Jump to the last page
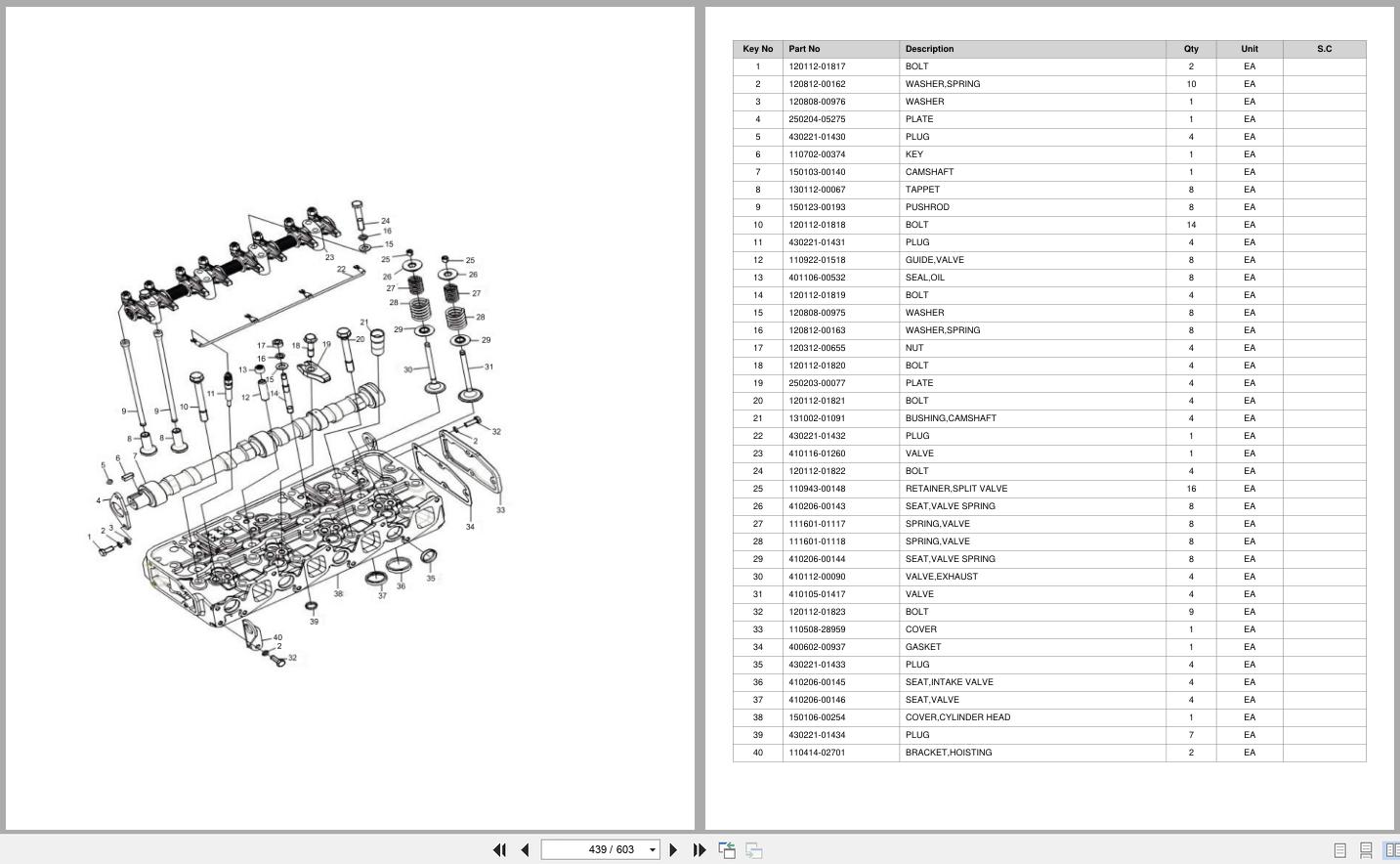The image size is (1400, 864). [700, 850]
